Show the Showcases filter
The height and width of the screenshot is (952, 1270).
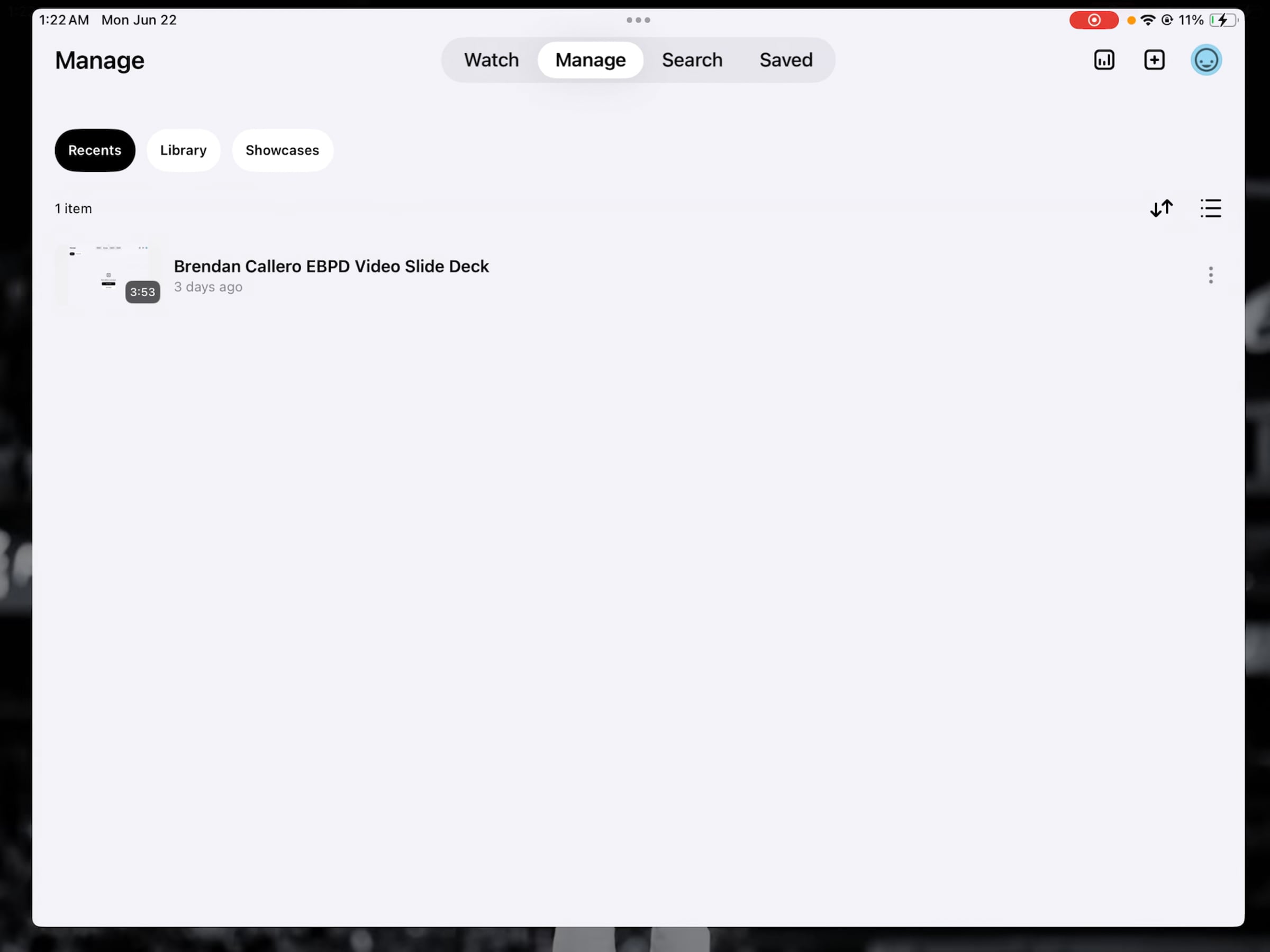point(282,150)
